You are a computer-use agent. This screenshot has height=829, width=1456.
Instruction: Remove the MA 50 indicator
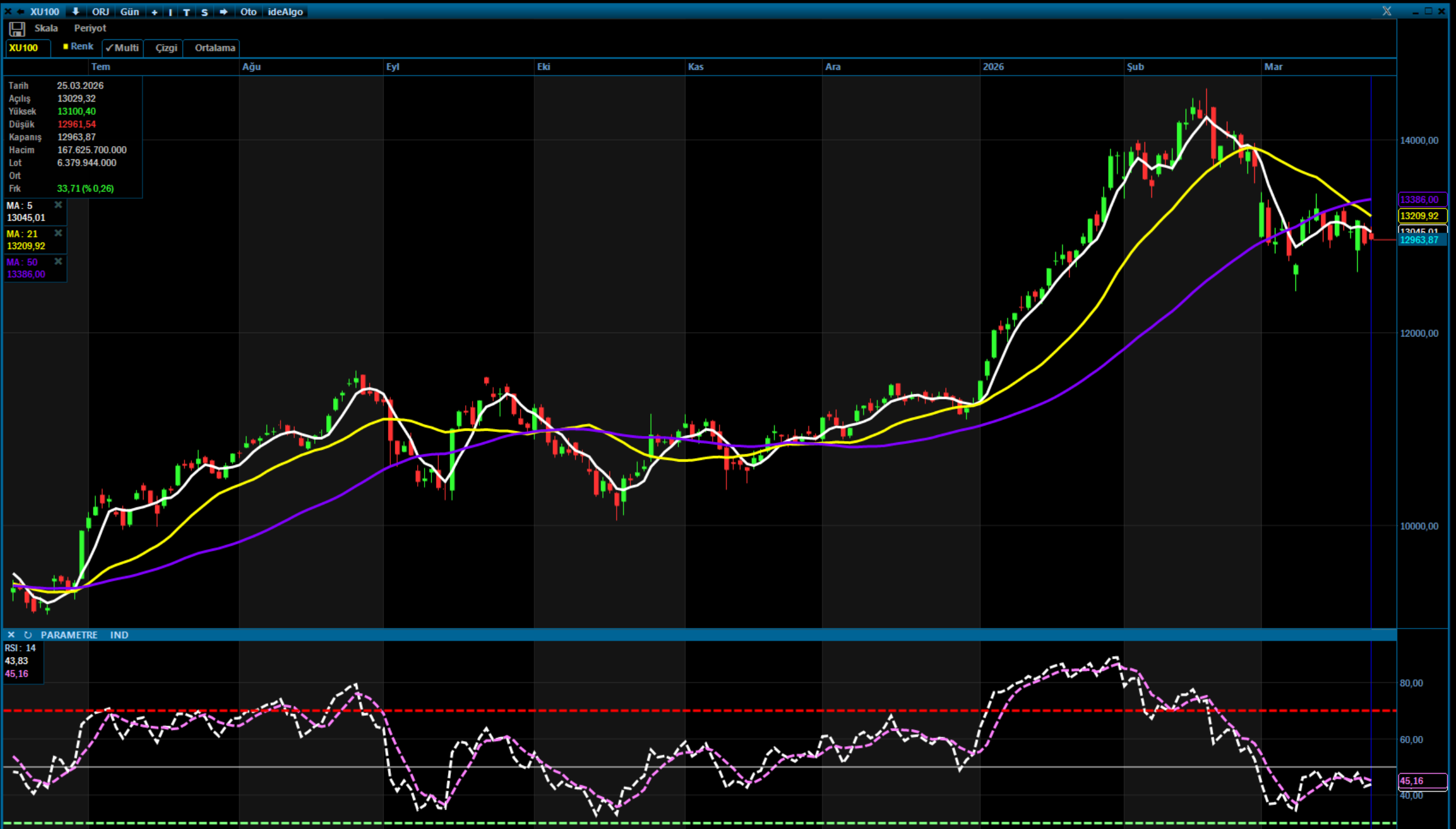point(58,261)
